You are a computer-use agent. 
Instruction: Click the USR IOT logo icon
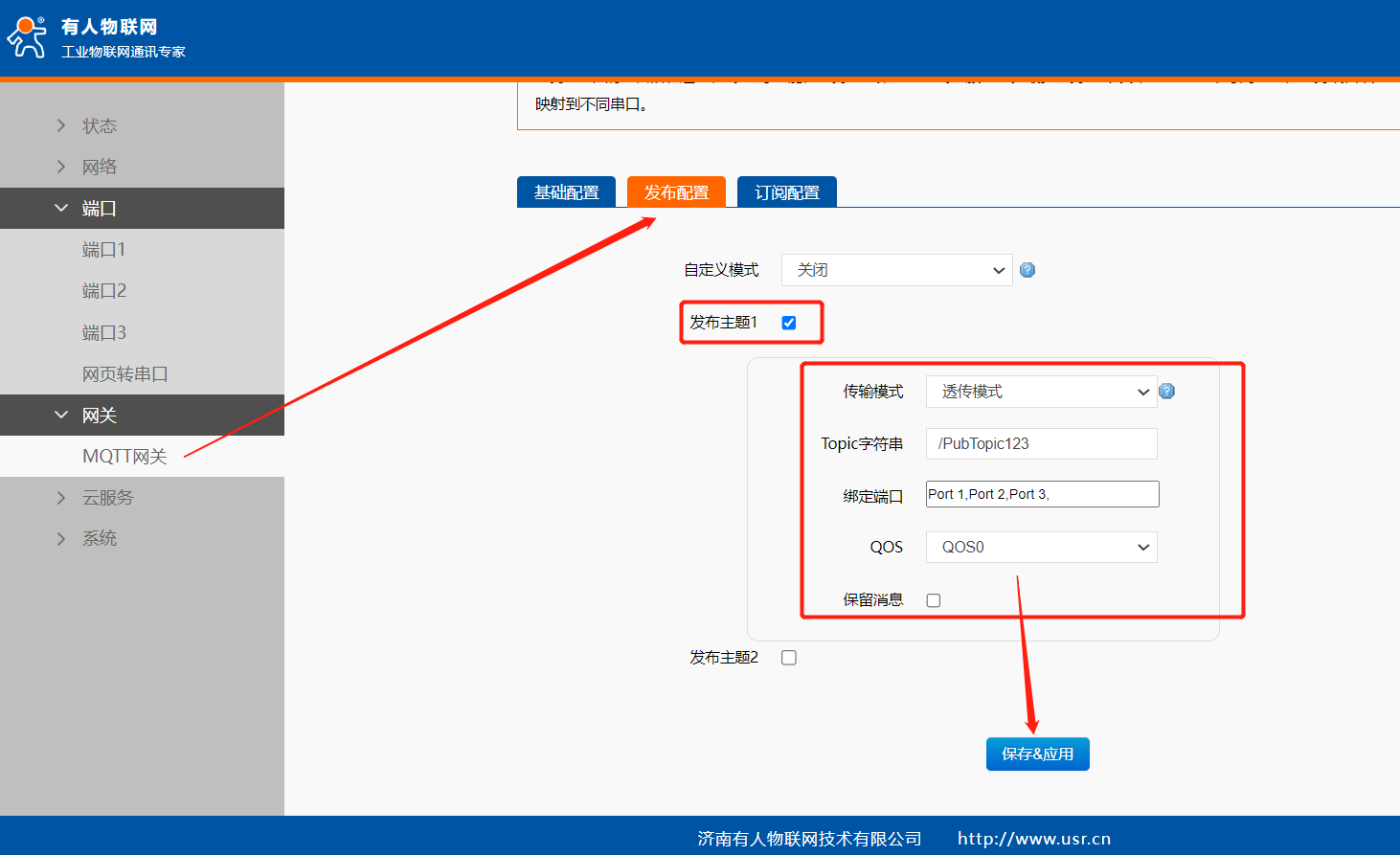click(27, 37)
